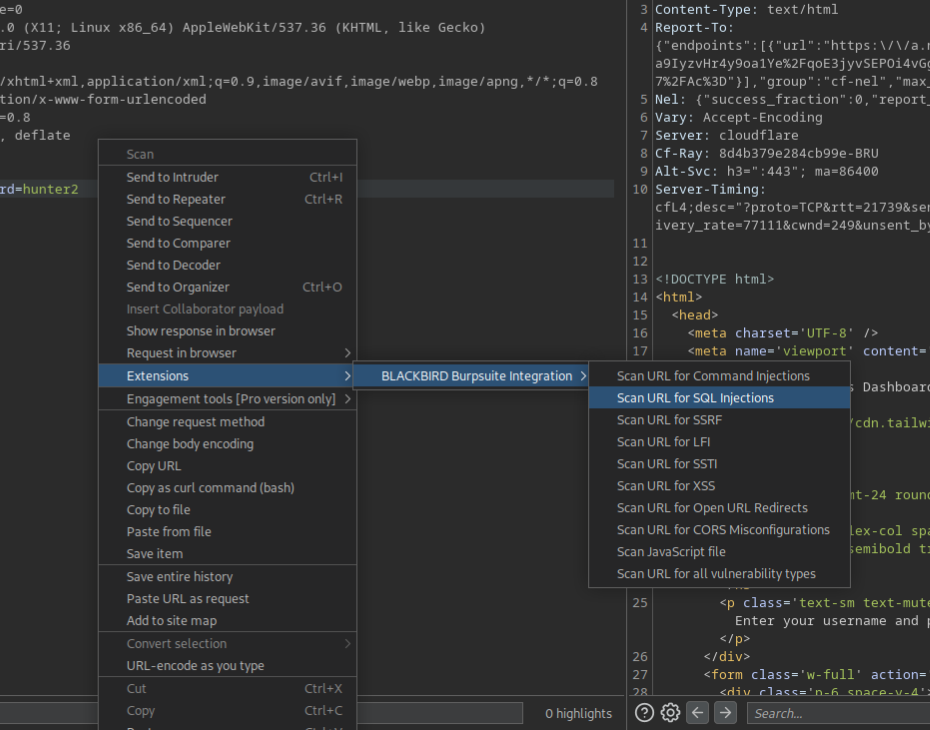The width and height of the screenshot is (930, 730).
Task: Click Scan JavaScript file option
Action: tap(671, 552)
